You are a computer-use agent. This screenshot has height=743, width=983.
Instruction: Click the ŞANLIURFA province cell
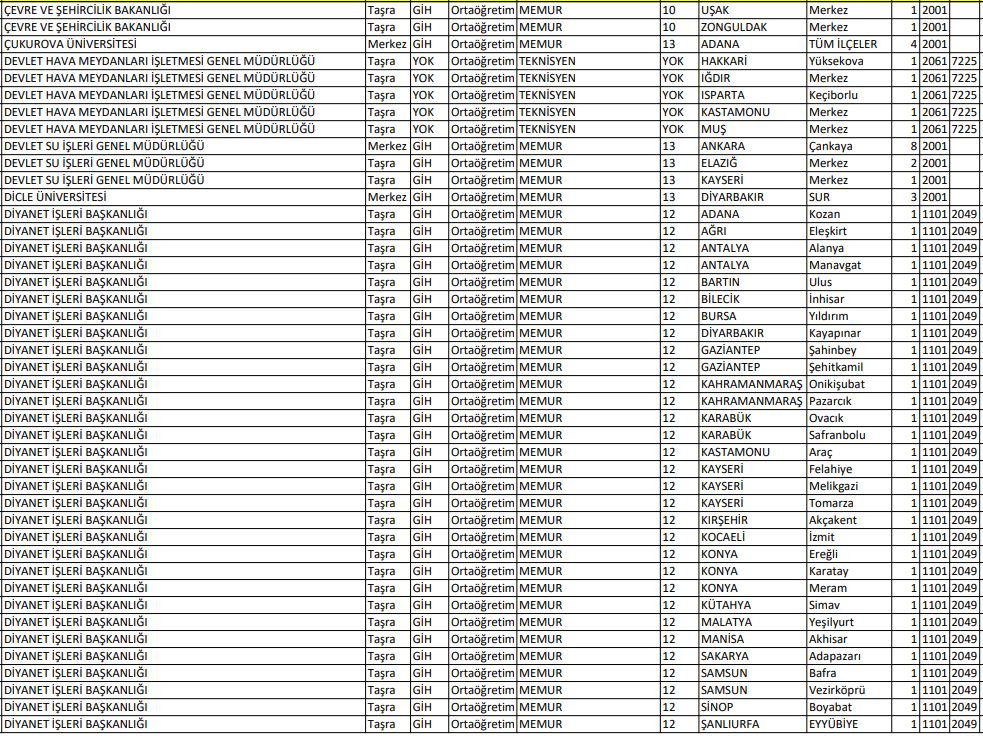(752, 724)
